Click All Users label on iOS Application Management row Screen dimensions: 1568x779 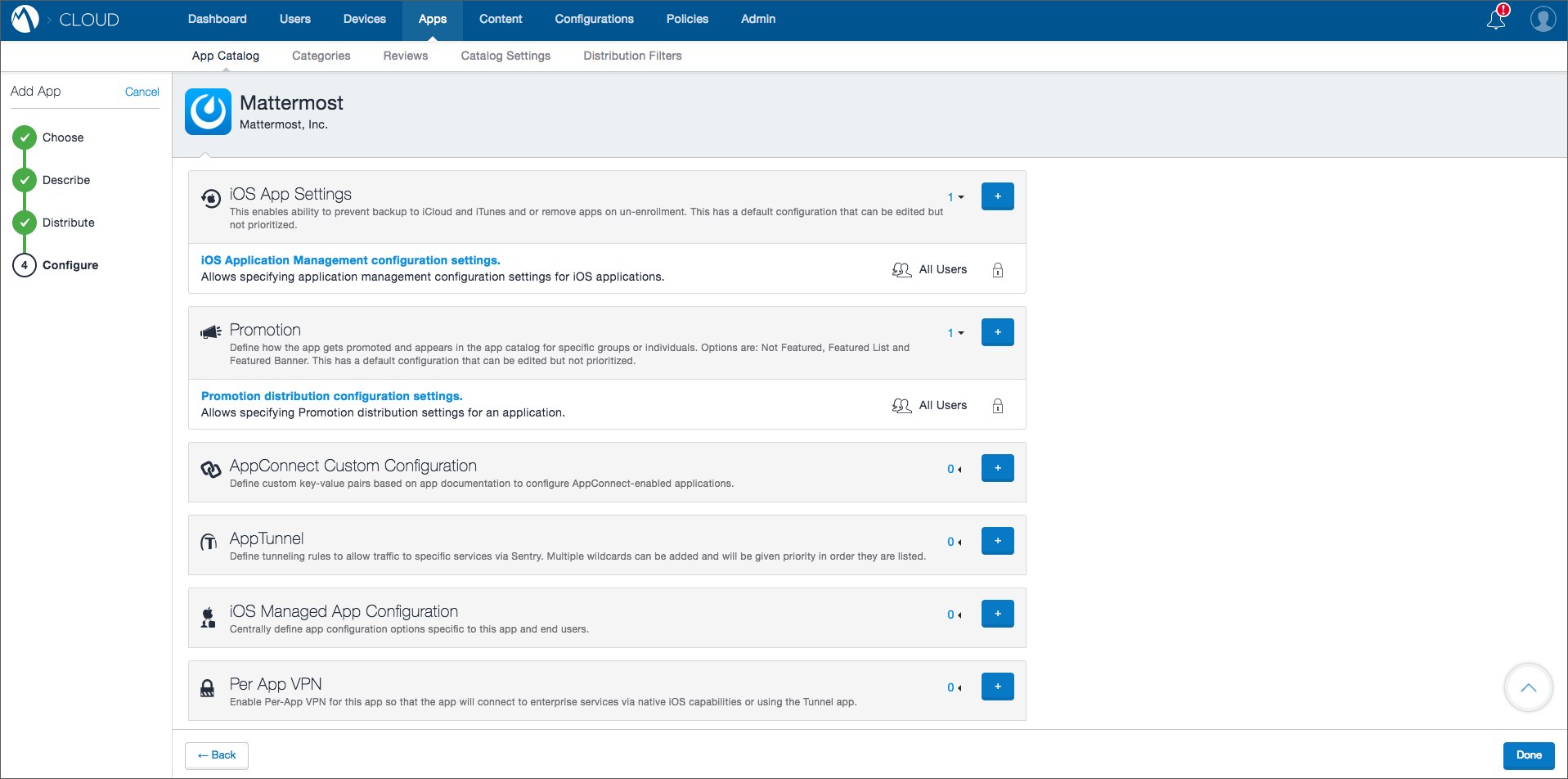[943, 269]
